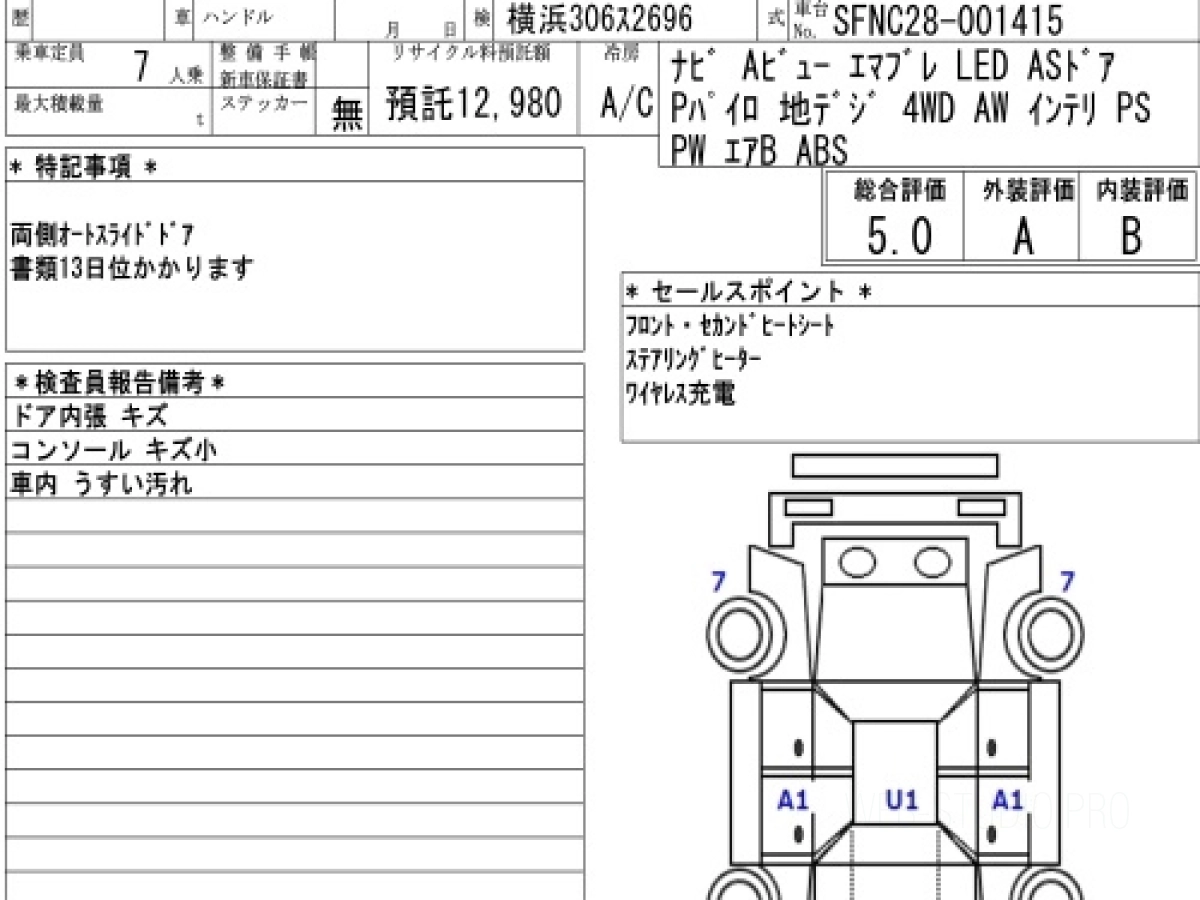Click the U1 mark on the roof diagram
This screenshot has height=900, width=1200.
tap(901, 799)
